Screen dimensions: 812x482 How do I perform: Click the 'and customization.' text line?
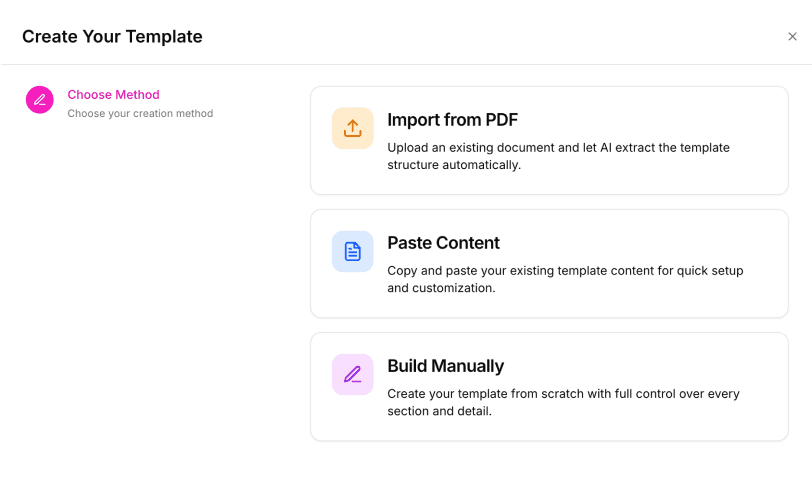[x=441, y=288]
